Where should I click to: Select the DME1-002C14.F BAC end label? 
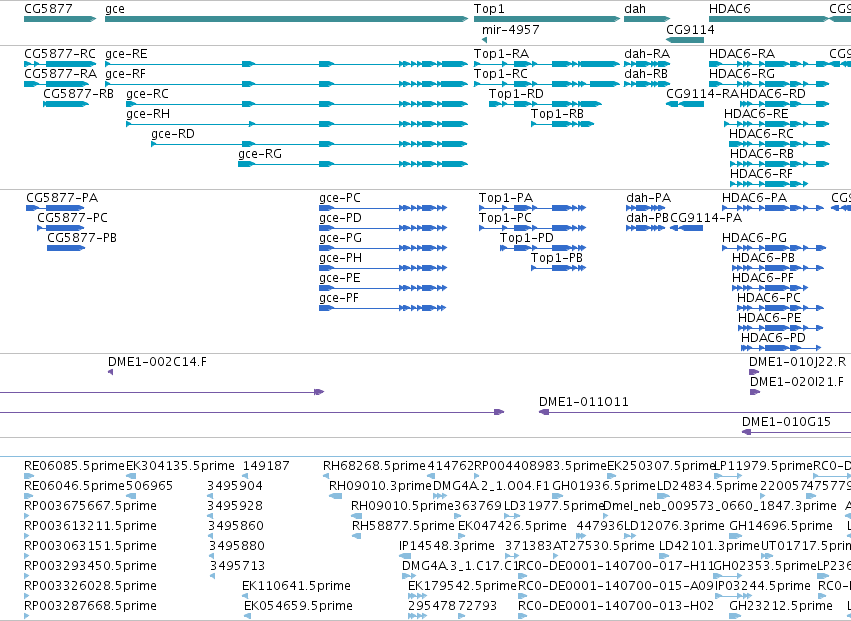point(157,362)
